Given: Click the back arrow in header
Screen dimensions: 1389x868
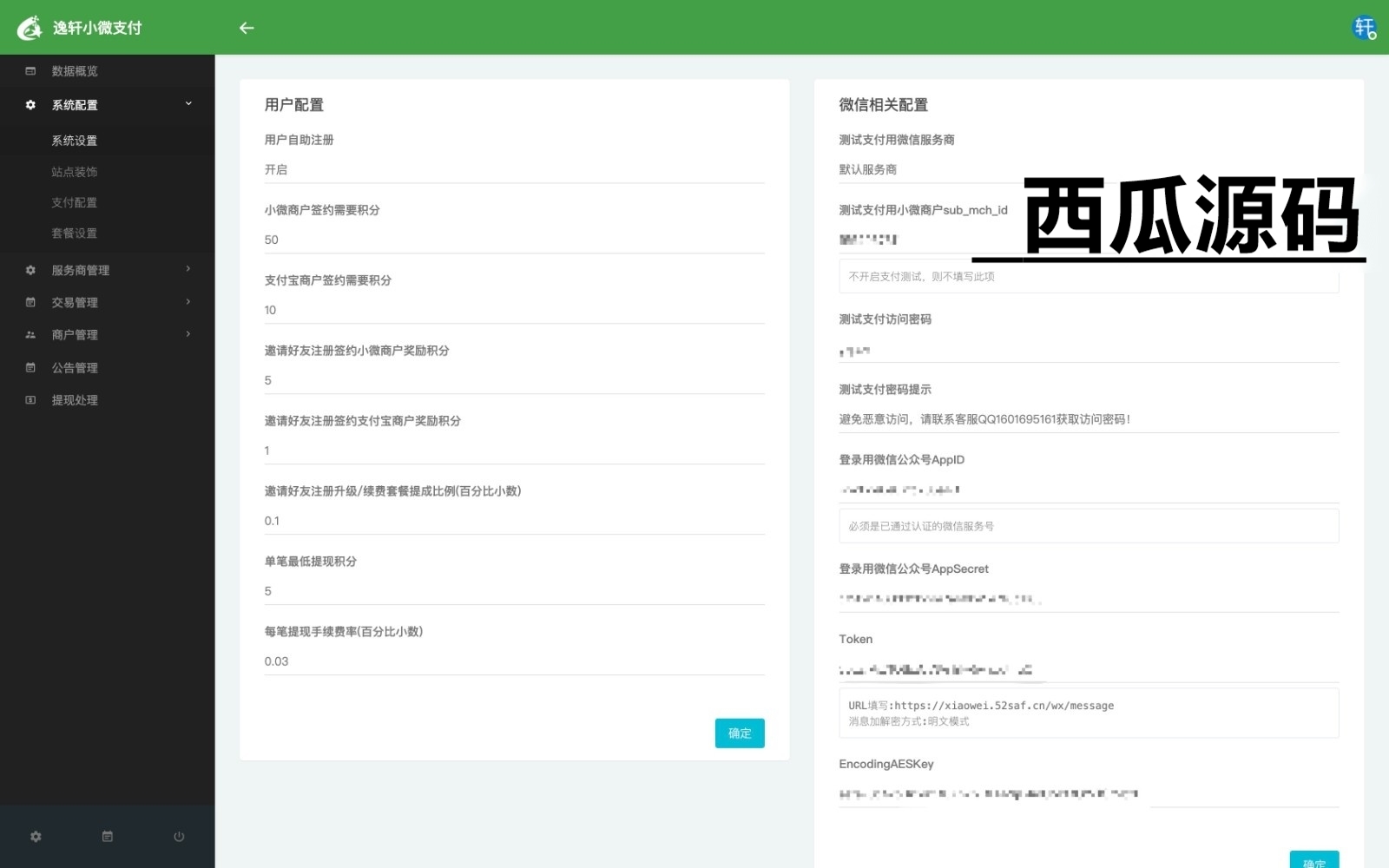Looking at the screenshot, I should (x=247, y=28).
